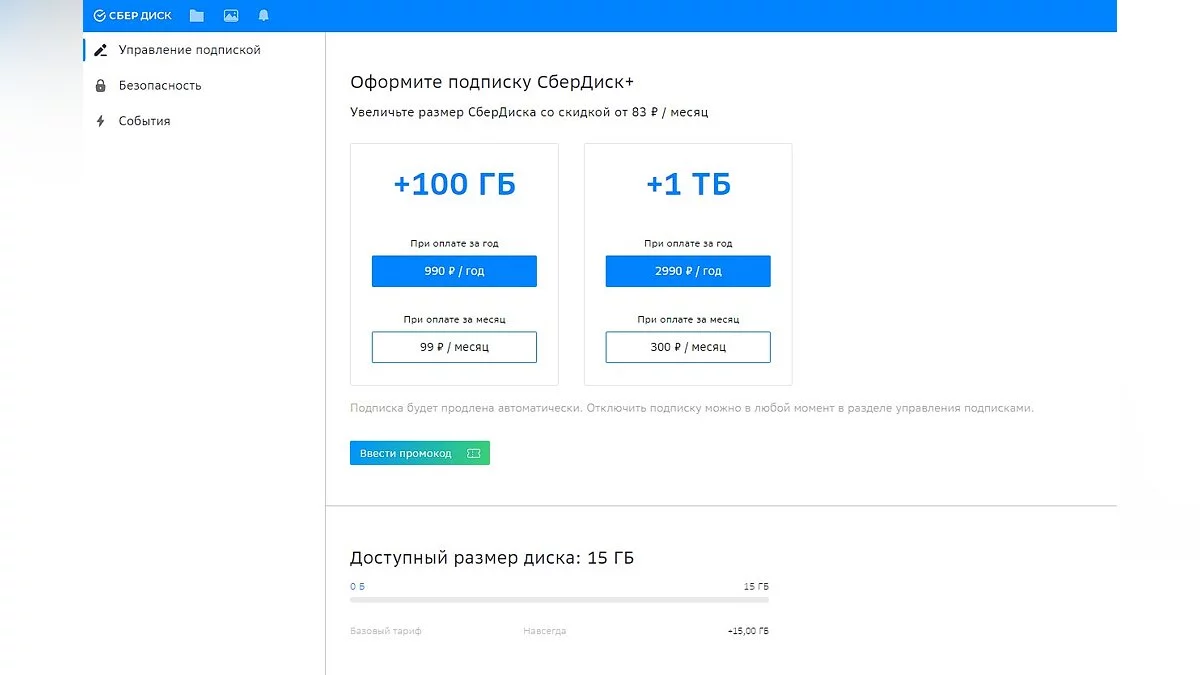
Task: Click the lock icon beside Безопасность
Action: click(x=100, y=86)
